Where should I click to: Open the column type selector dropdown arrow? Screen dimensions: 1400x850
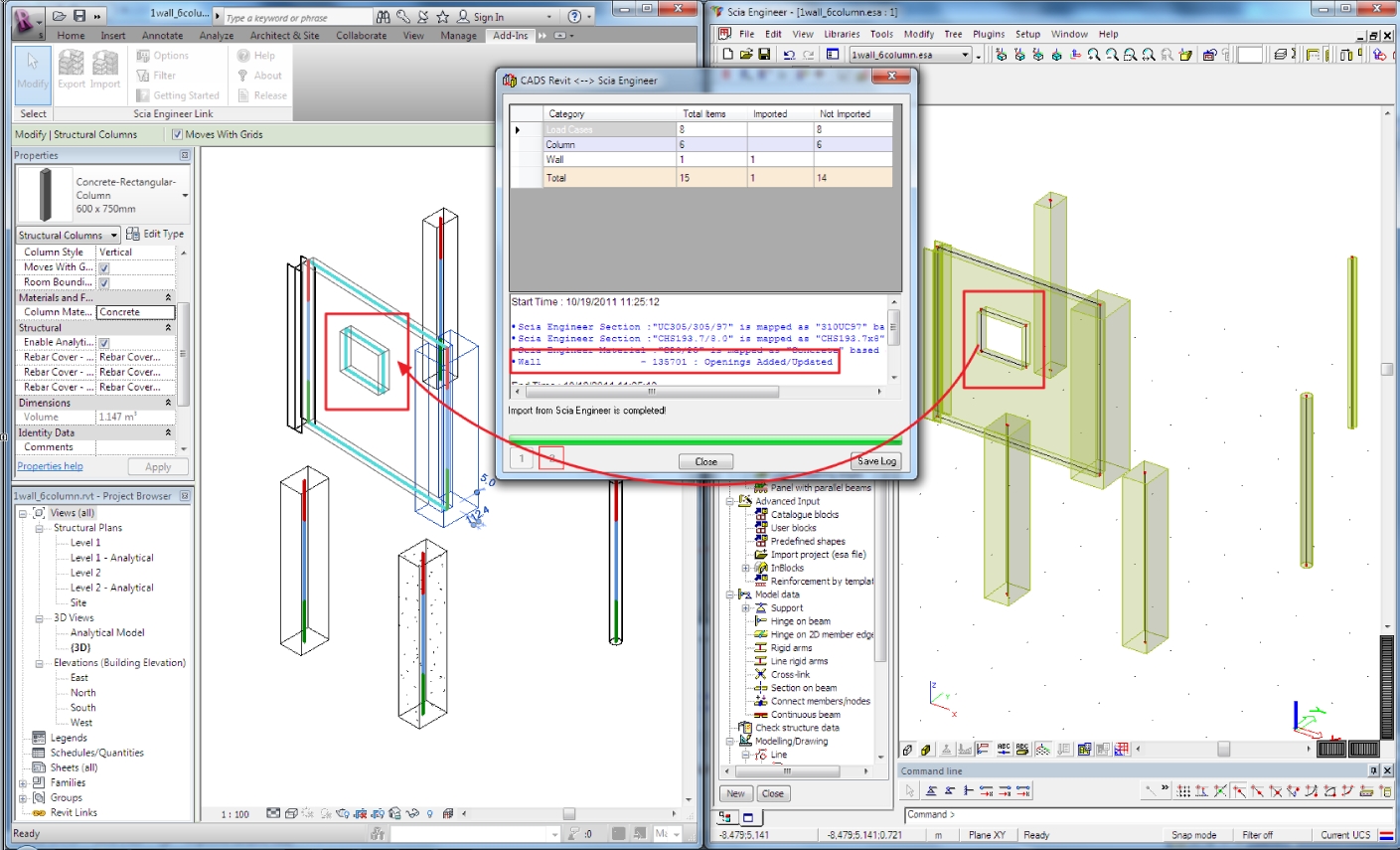[x=185, y=196]
